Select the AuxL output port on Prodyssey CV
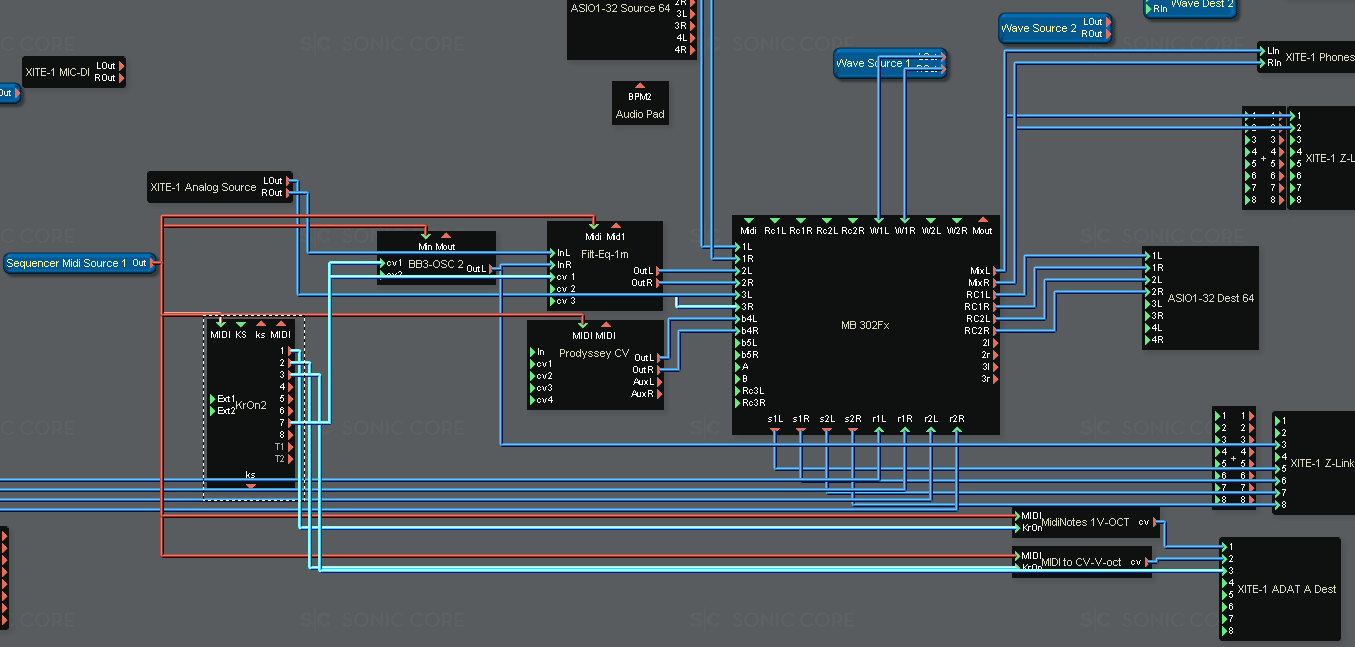This screenshot has height=647, width=1355. [659, 382]
